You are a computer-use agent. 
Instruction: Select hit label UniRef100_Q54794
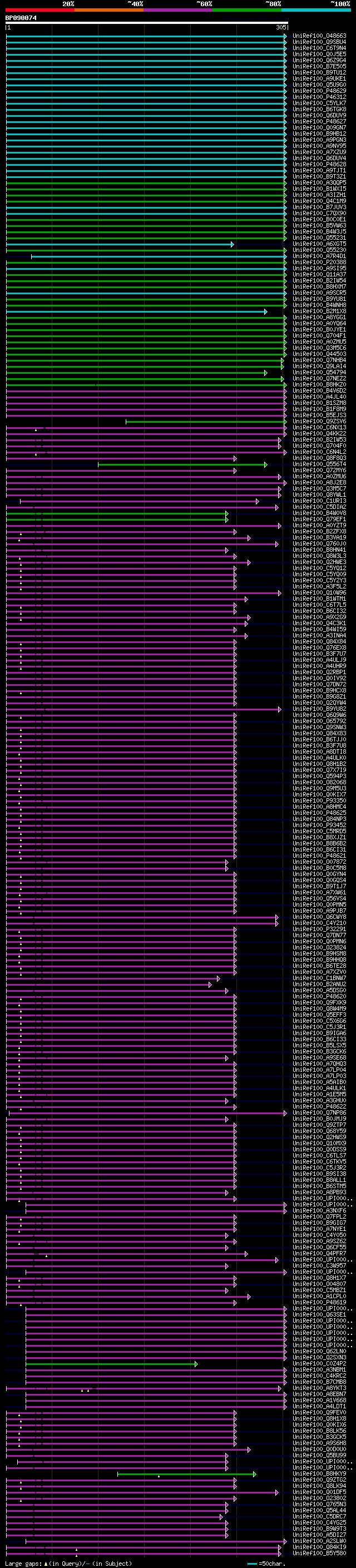319,373
